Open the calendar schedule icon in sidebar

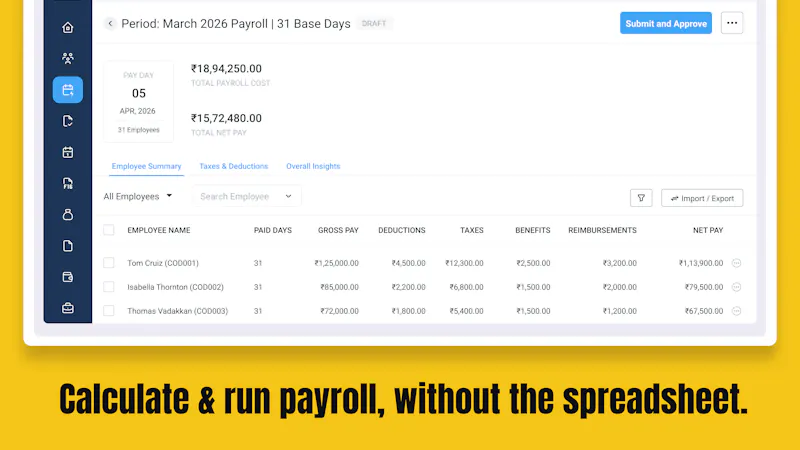pyautogui.click(x=68, y=152)
